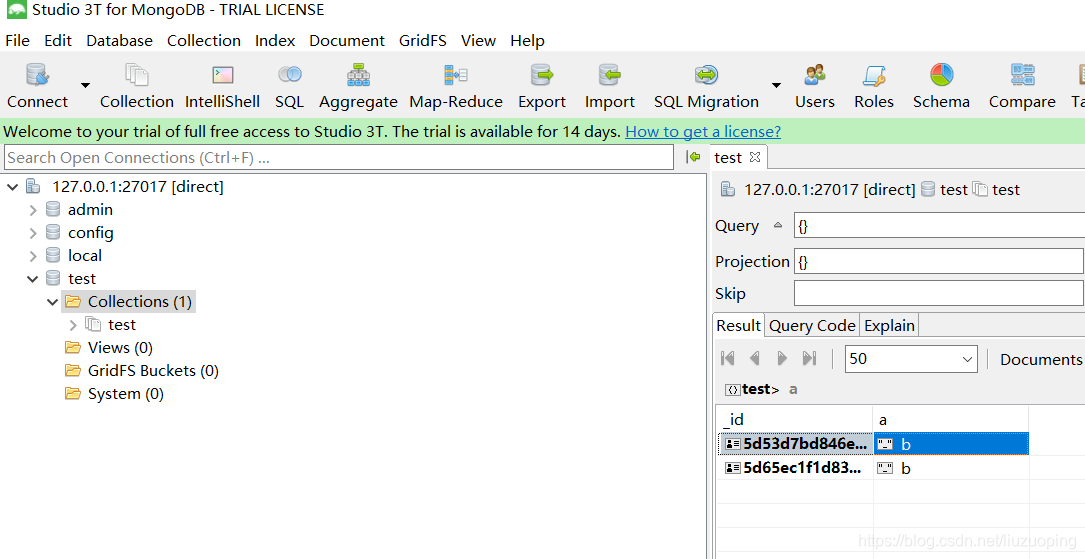1085x559 pixels.
Task: Click into the Projection input field
Action: (x=939, y=262)
